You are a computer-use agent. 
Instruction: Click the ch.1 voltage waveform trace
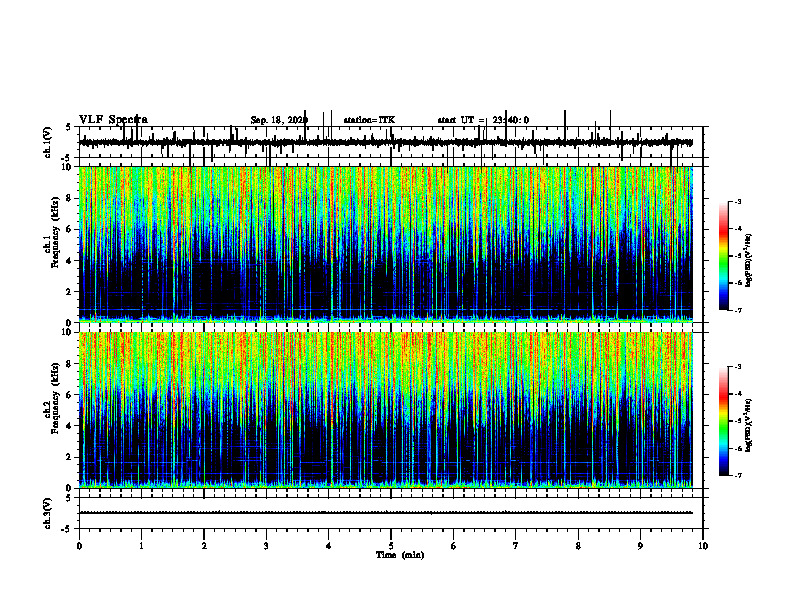click(x=386, y=143)
